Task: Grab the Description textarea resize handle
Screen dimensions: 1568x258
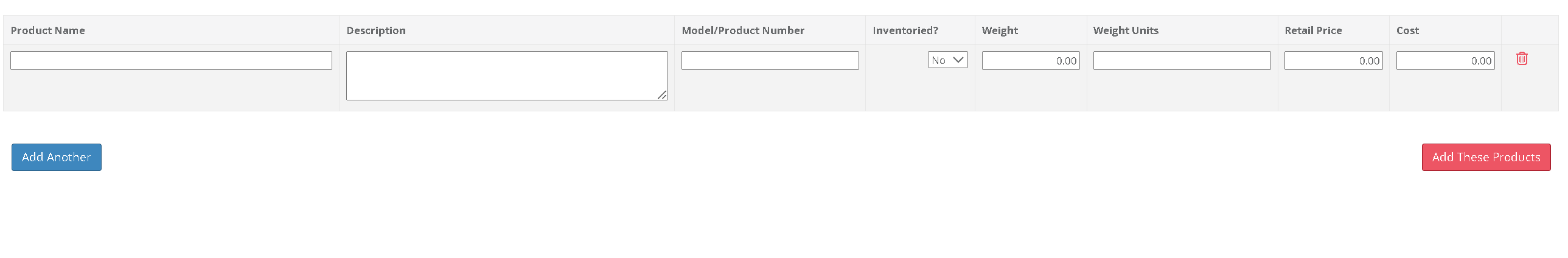Action: 662,95
